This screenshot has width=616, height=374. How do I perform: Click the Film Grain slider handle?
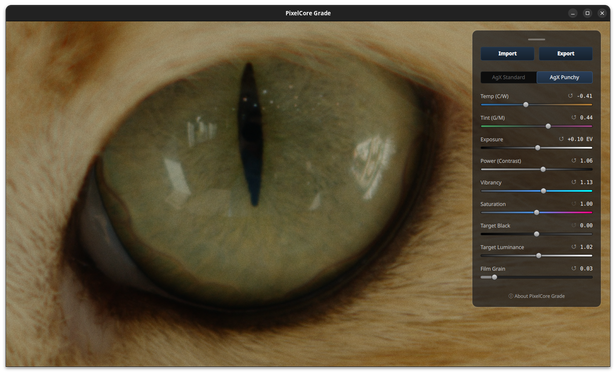494,277
